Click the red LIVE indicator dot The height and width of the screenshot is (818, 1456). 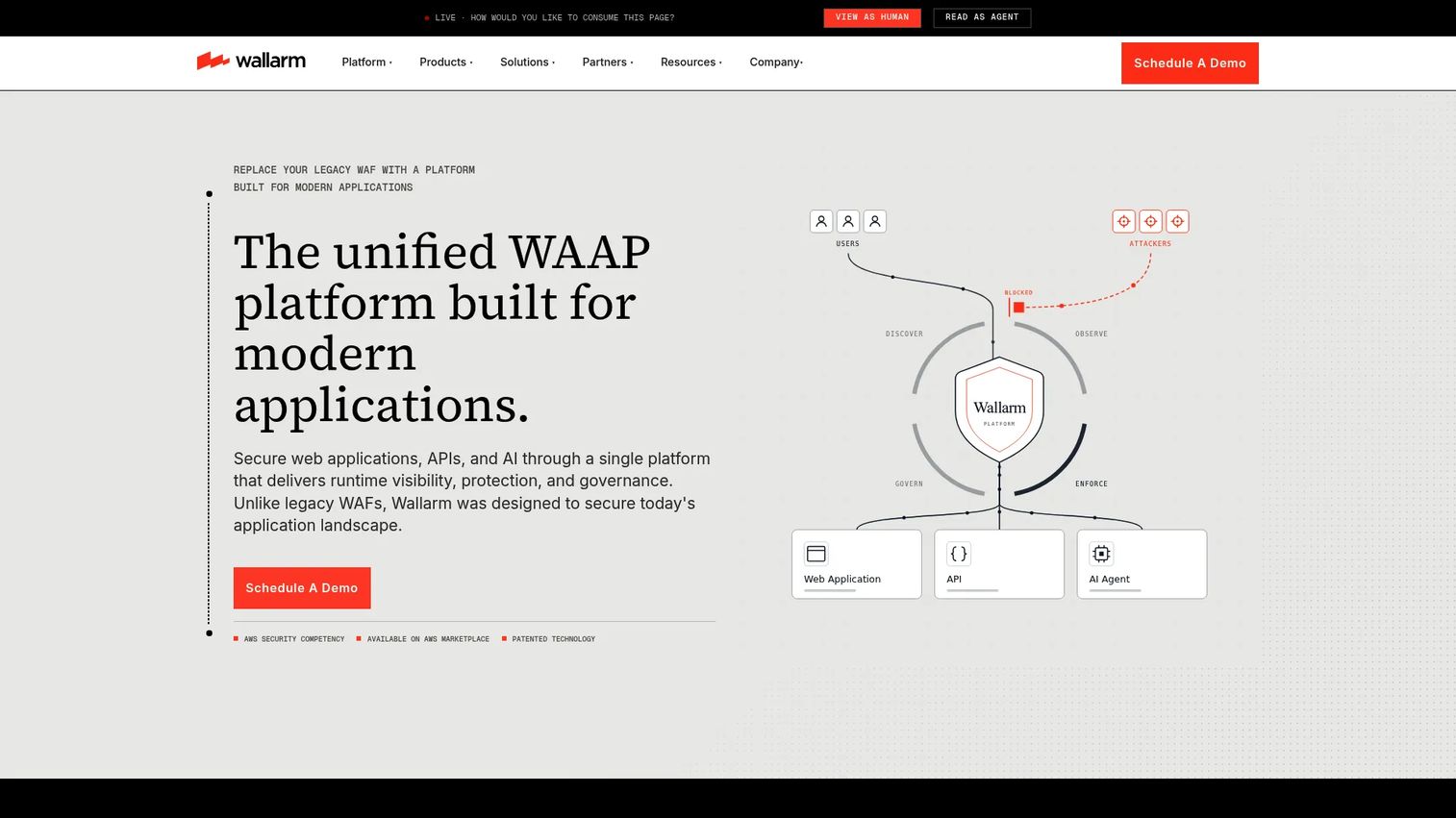click(427, 18)
